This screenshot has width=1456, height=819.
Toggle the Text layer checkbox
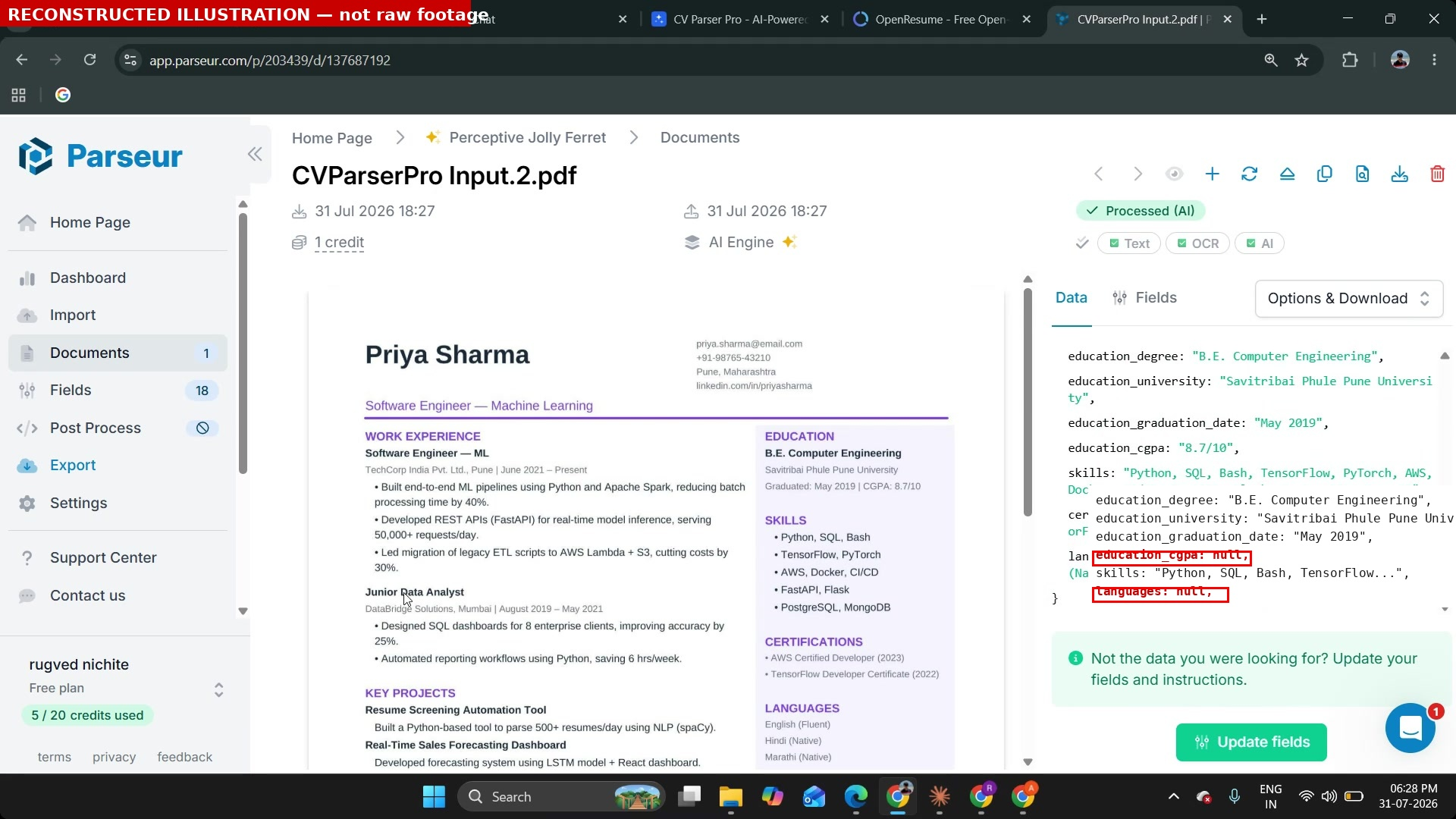[x=1129, y=243]
